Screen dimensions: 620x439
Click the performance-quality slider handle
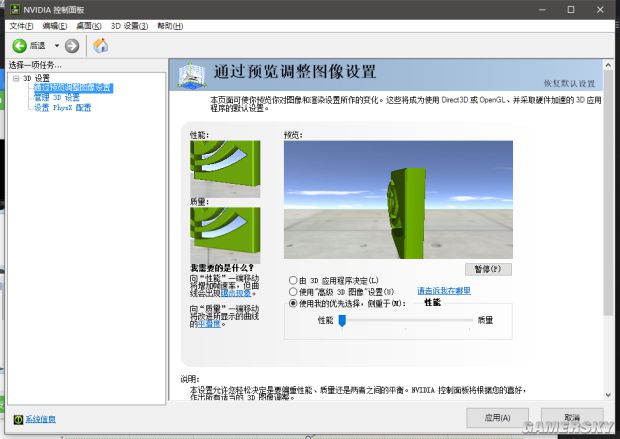pos(342,321)
